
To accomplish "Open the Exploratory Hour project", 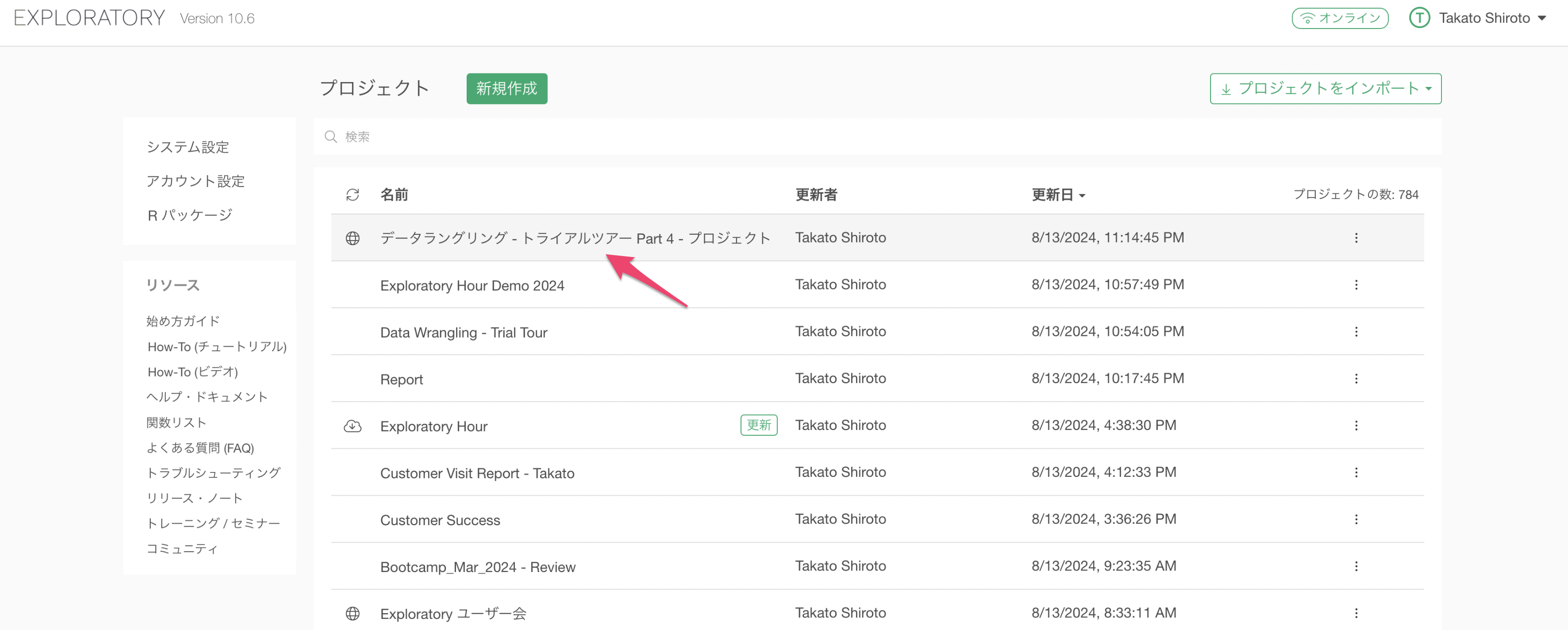I will (x=433, y=426).
